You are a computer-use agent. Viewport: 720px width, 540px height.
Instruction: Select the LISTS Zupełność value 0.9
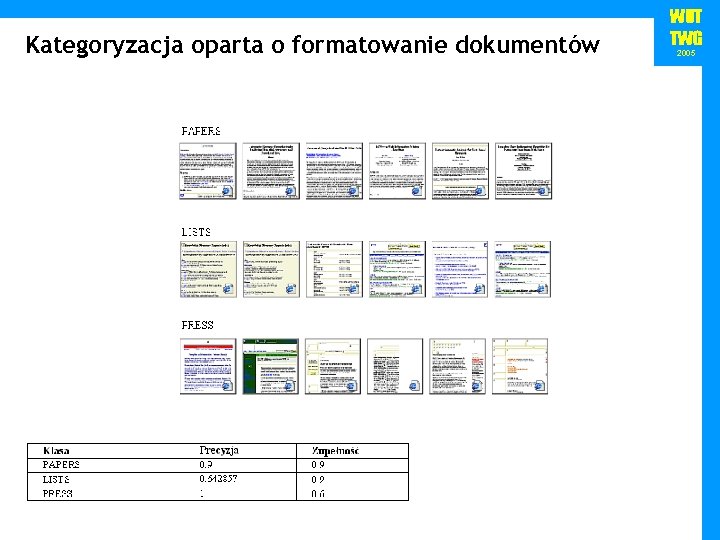318,479
